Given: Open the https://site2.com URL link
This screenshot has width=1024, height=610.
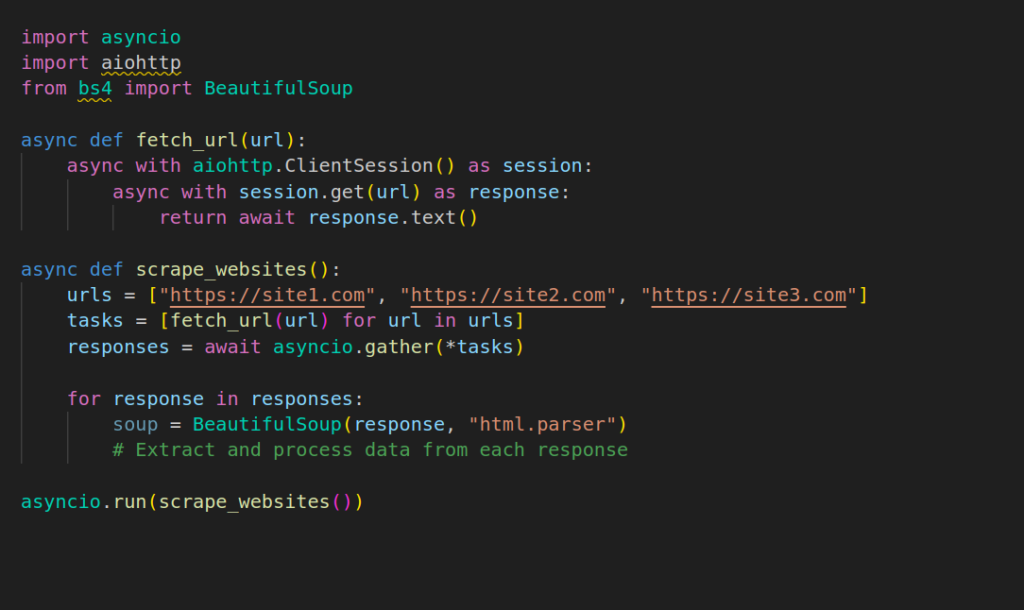Looking at the screenshot, I should pyautogui.click(x=508, y=295).
